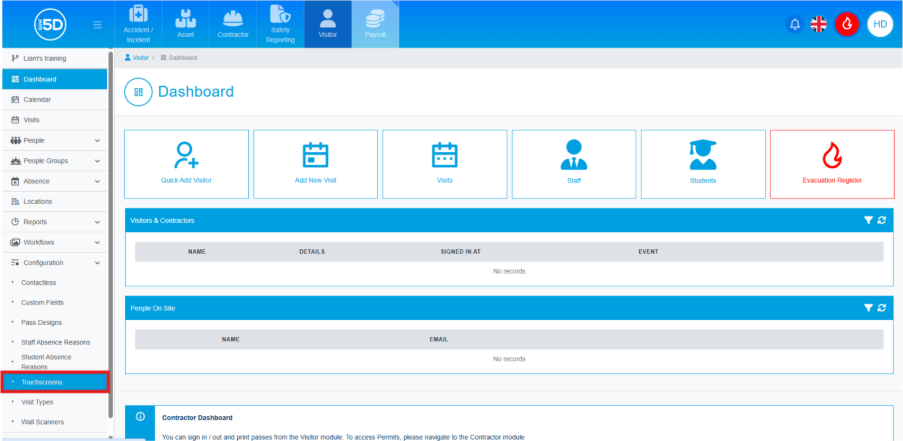Click the notification bell icon
903x441 pixels.
pyautogui.click(x=795, y=24)
